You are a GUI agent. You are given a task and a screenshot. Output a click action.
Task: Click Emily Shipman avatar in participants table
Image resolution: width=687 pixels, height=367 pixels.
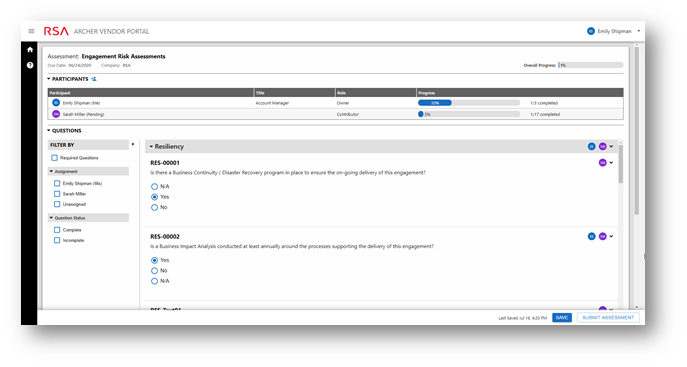56,102
